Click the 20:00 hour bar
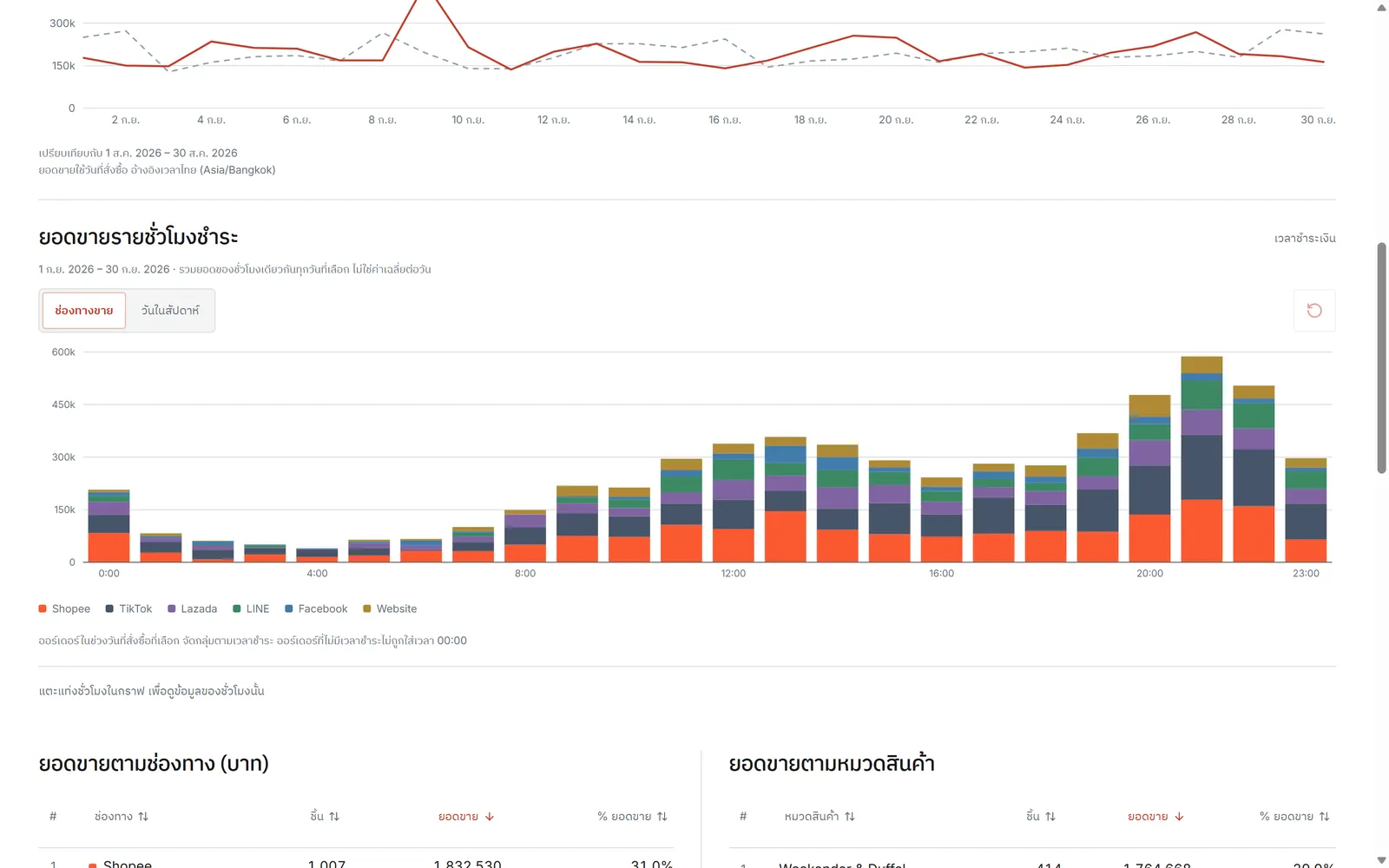This screenshot has height=868, width=1389. 1149,478
